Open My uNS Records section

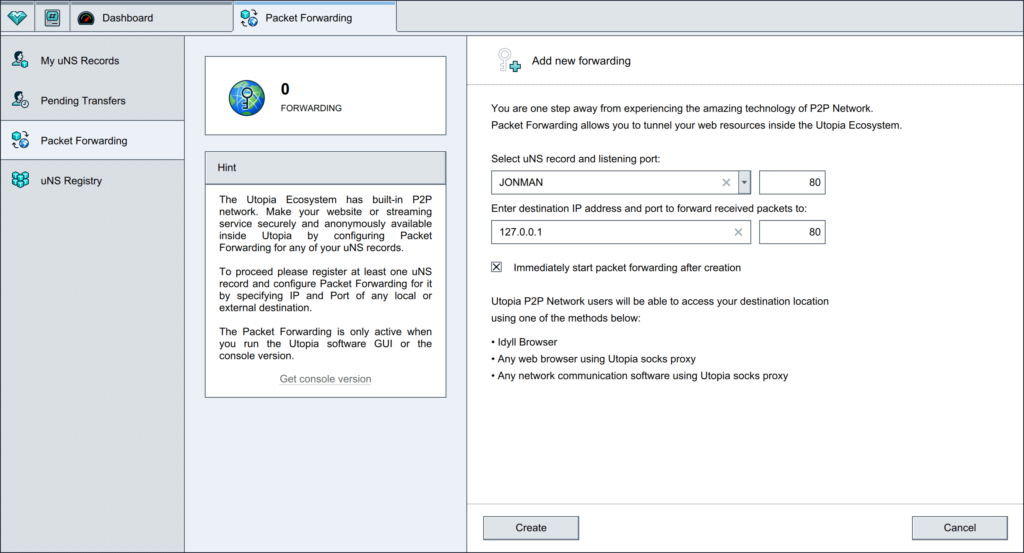coord(92,60)
